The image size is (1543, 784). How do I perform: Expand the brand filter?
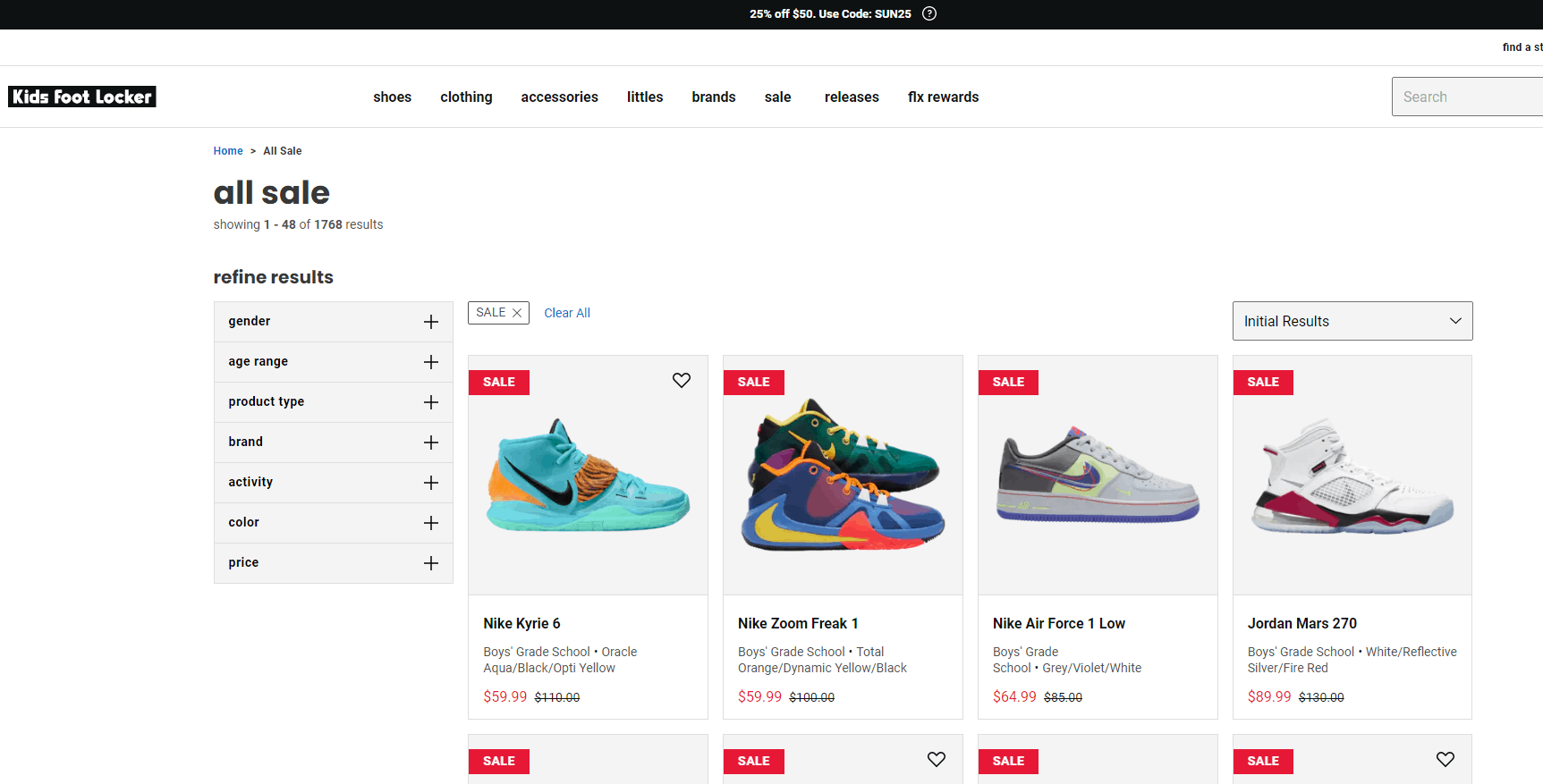[x=334, y=443]
